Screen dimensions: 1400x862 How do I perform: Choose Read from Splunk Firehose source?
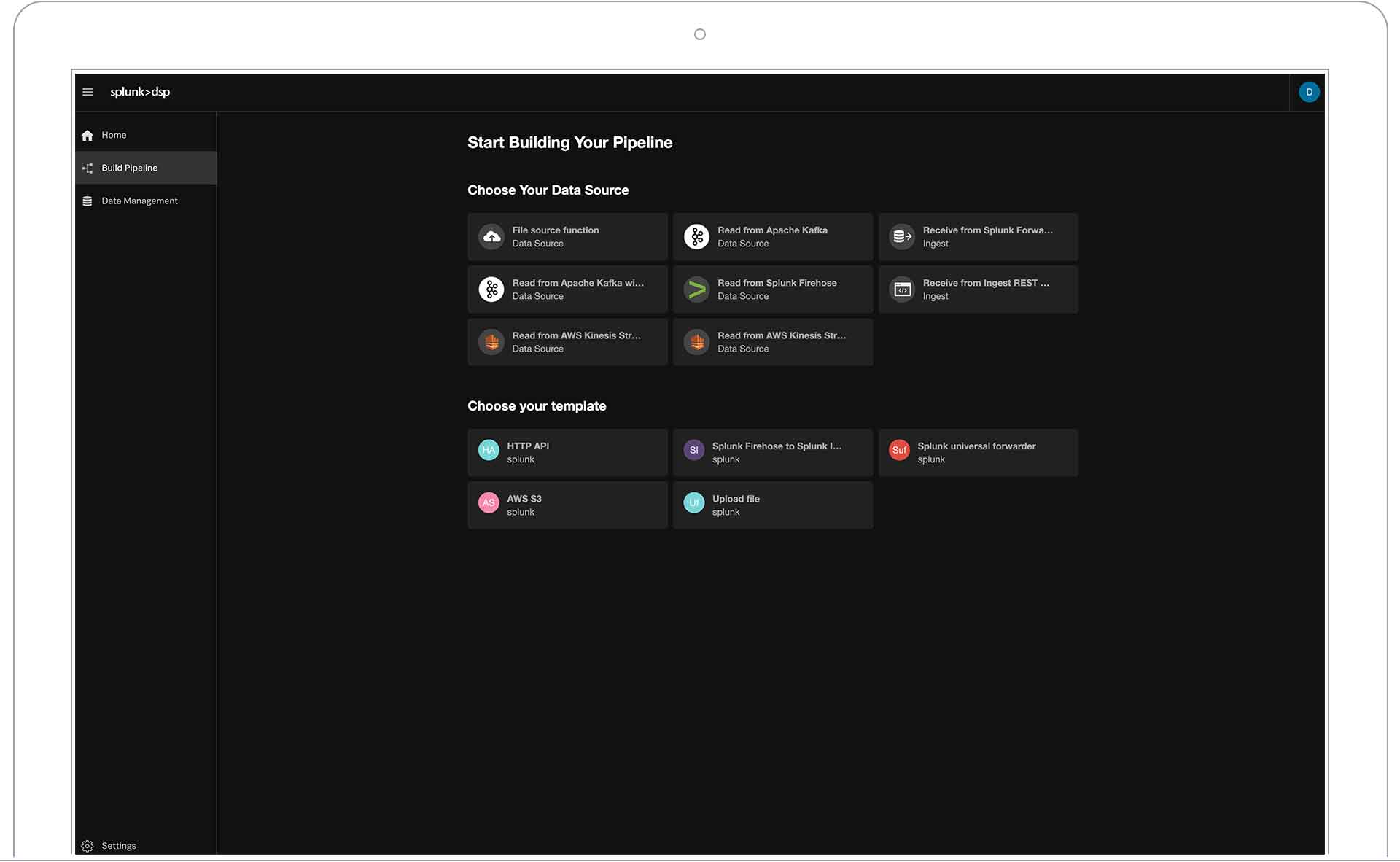click(773, 290)
